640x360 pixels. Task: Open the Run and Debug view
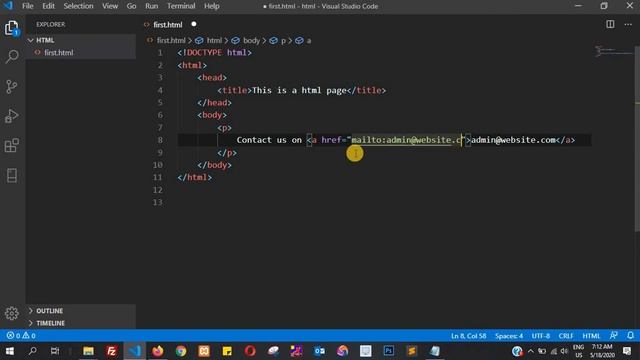[x=12, y=116]
